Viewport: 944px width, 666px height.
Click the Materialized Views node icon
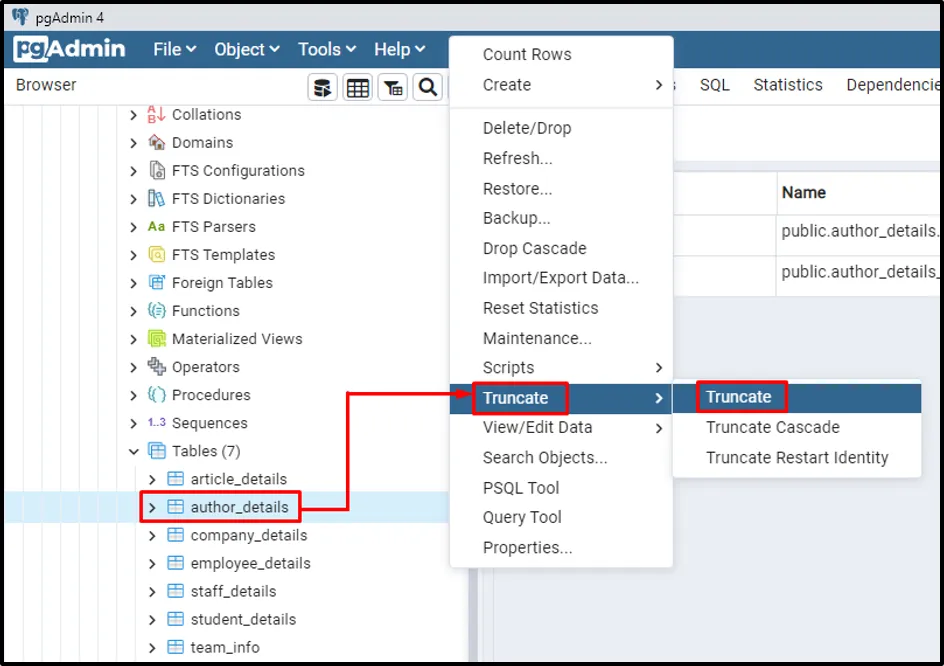tap(157, 339)
